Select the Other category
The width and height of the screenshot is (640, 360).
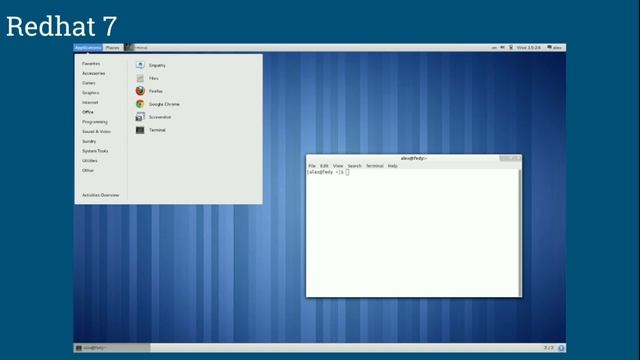pyautogui.click(x=88, y=170)
